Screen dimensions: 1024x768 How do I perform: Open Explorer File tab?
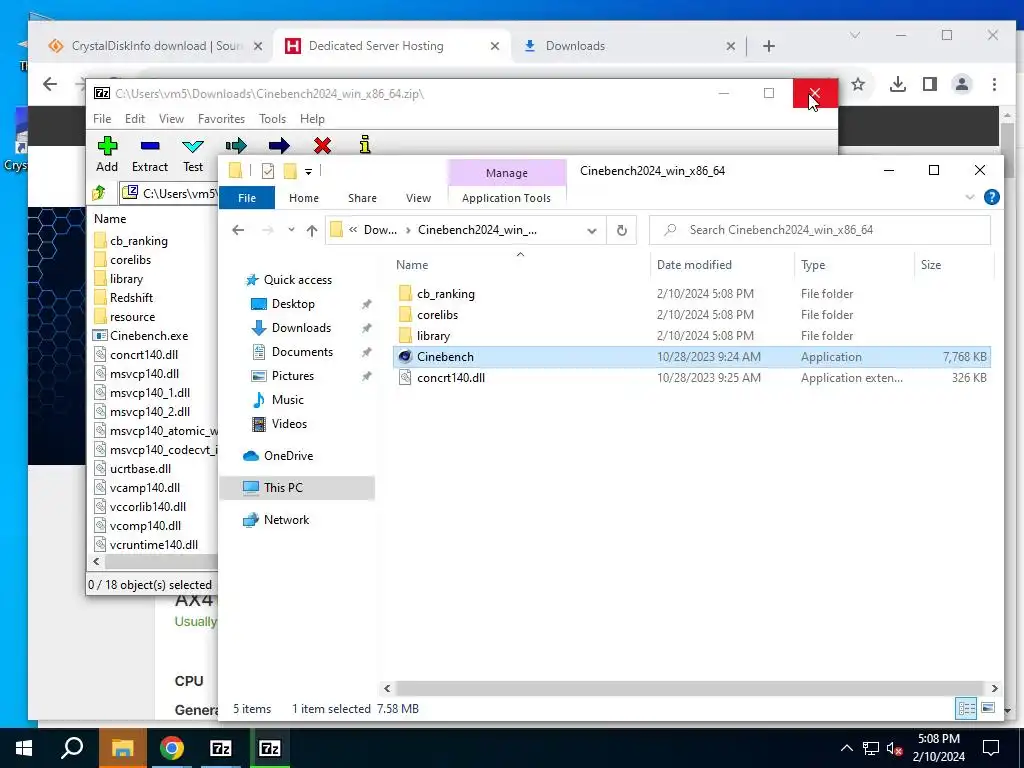pyautogui.click(x=247, y=198)
